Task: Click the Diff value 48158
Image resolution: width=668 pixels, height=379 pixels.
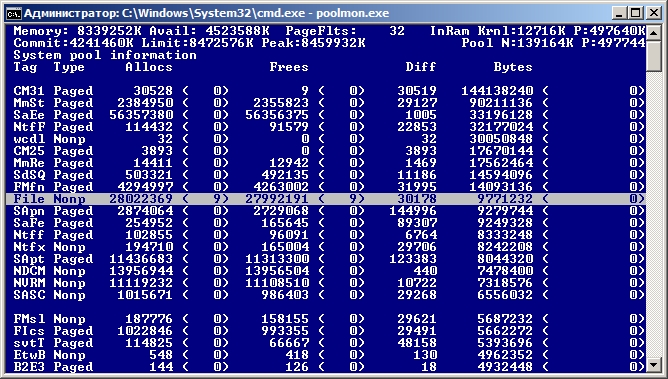Action: 417,343
